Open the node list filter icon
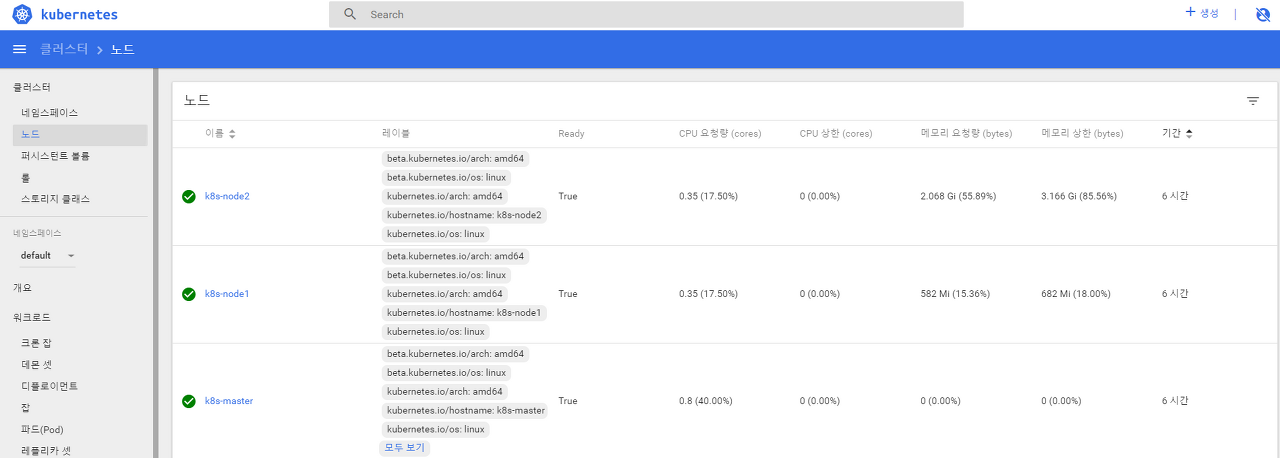Image resolution: width=1280 pixels, height=458 pixels. pos(1253,101)
